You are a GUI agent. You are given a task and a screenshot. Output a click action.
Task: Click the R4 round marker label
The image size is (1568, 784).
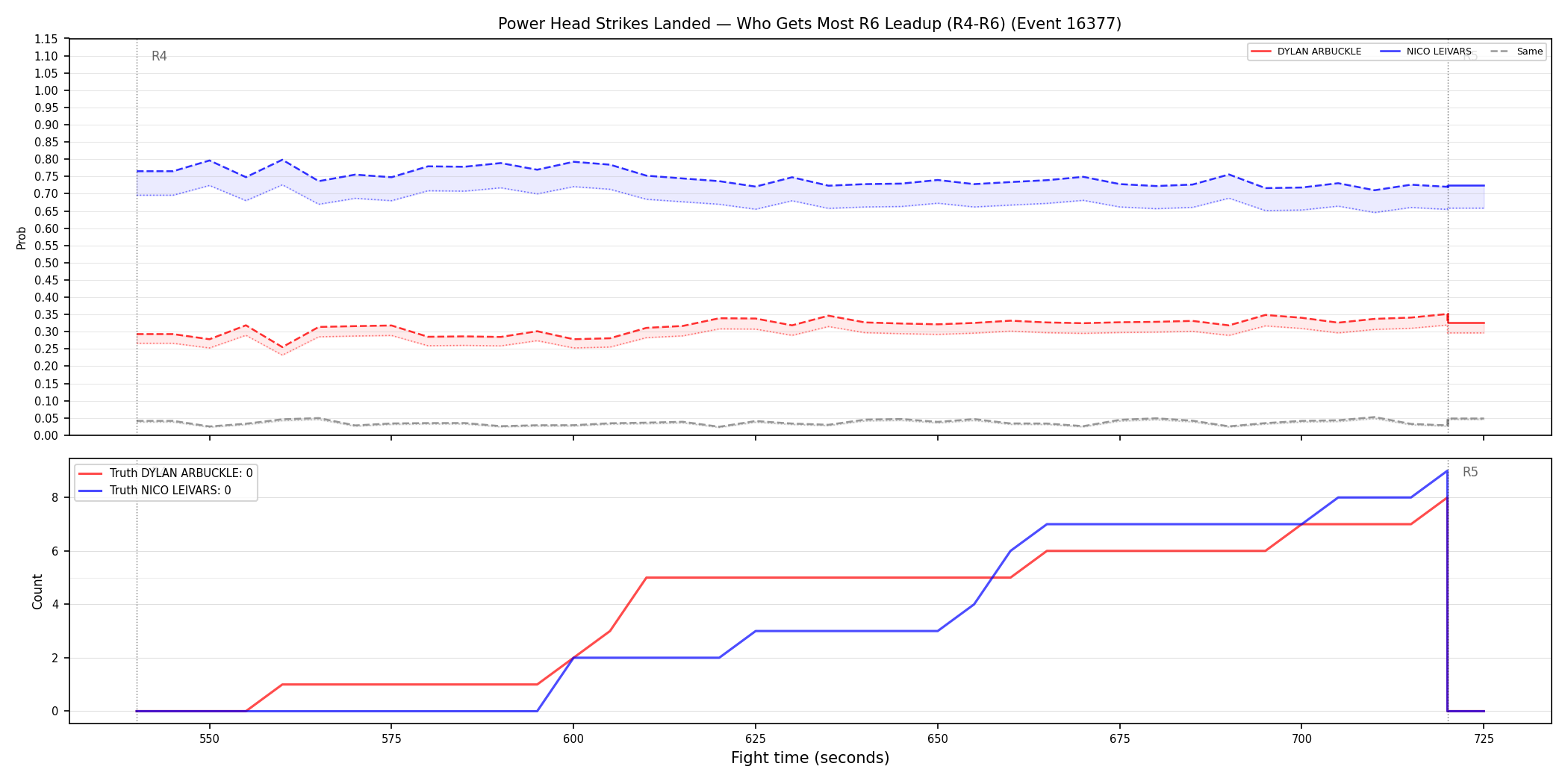pyautogui.click(x=159, y=56)
